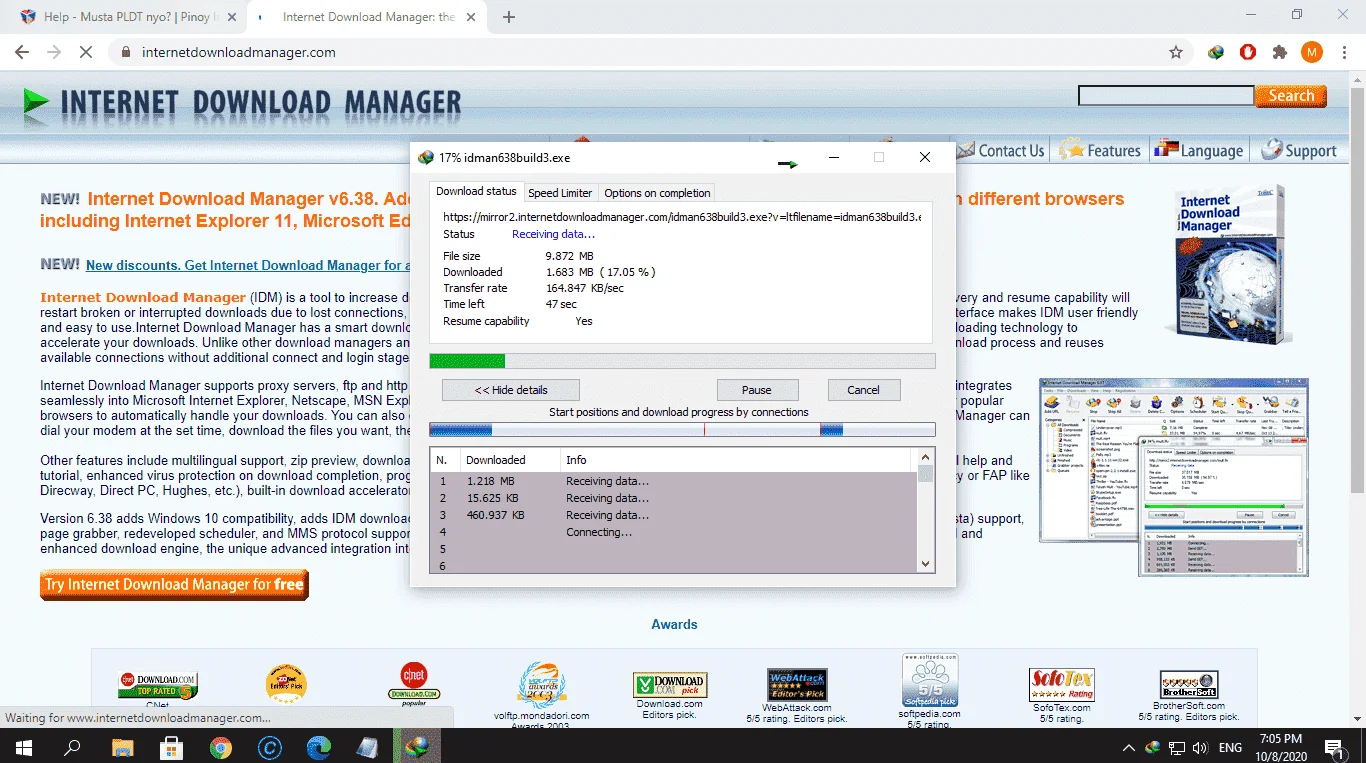Image resolution: width=1366 pixels, height=763 pixels.
Task: Pause the idman638build3.exe download
Action: tap(757, 390)
